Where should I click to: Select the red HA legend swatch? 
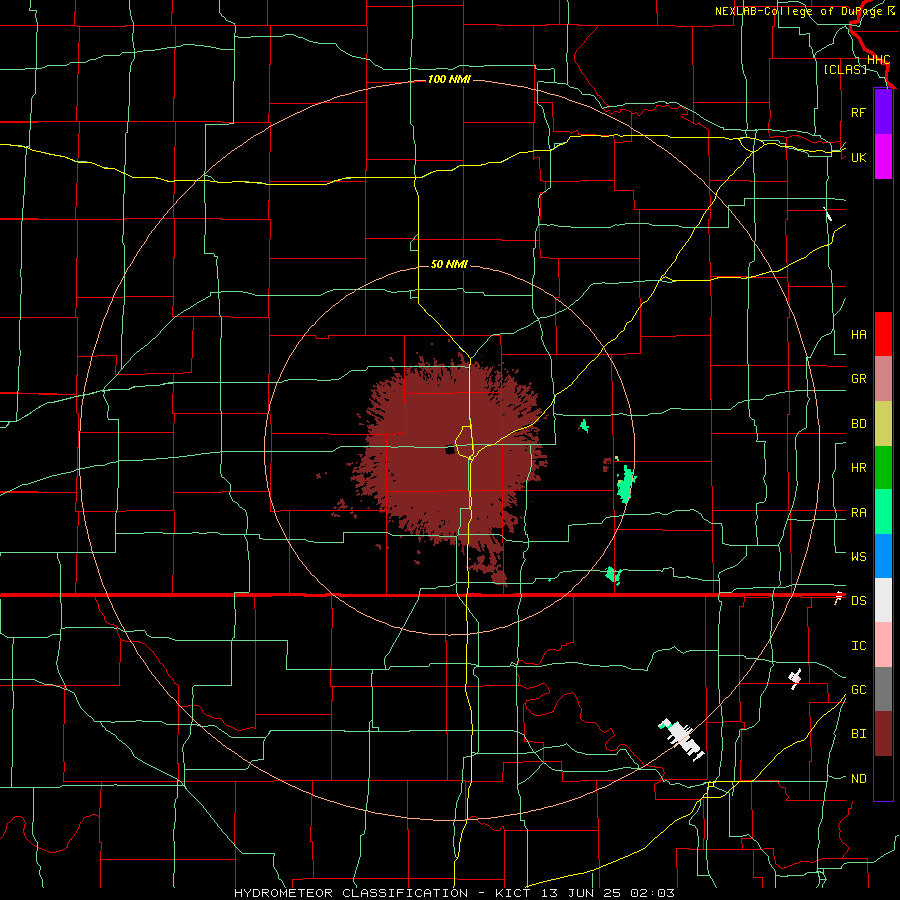click(x=883, y=334)
